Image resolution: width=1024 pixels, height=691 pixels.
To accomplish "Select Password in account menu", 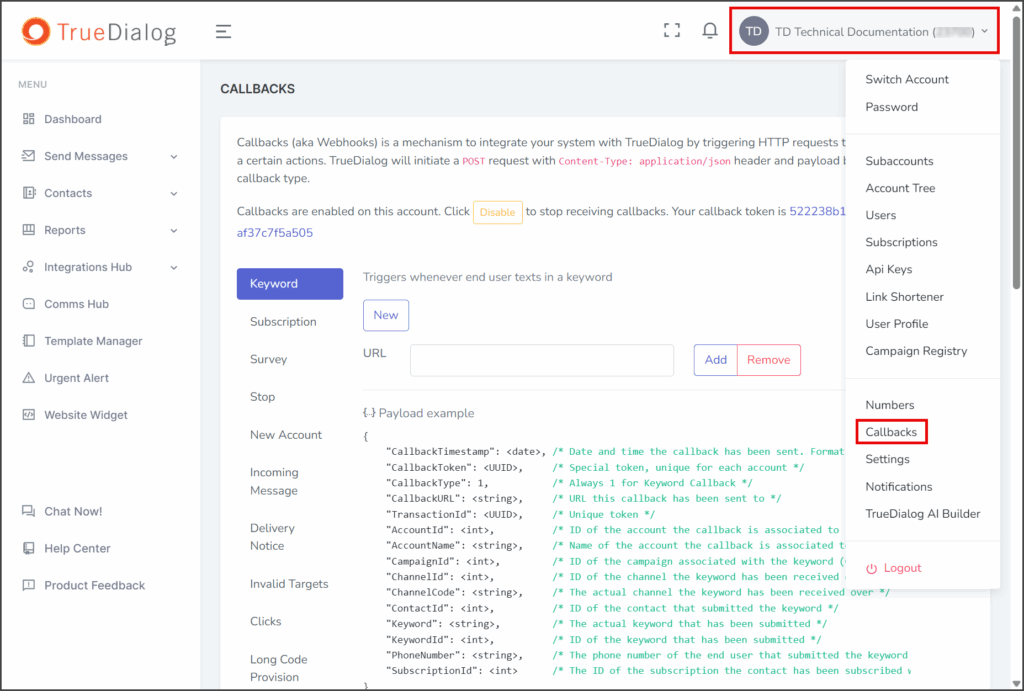I will (891, 106).
